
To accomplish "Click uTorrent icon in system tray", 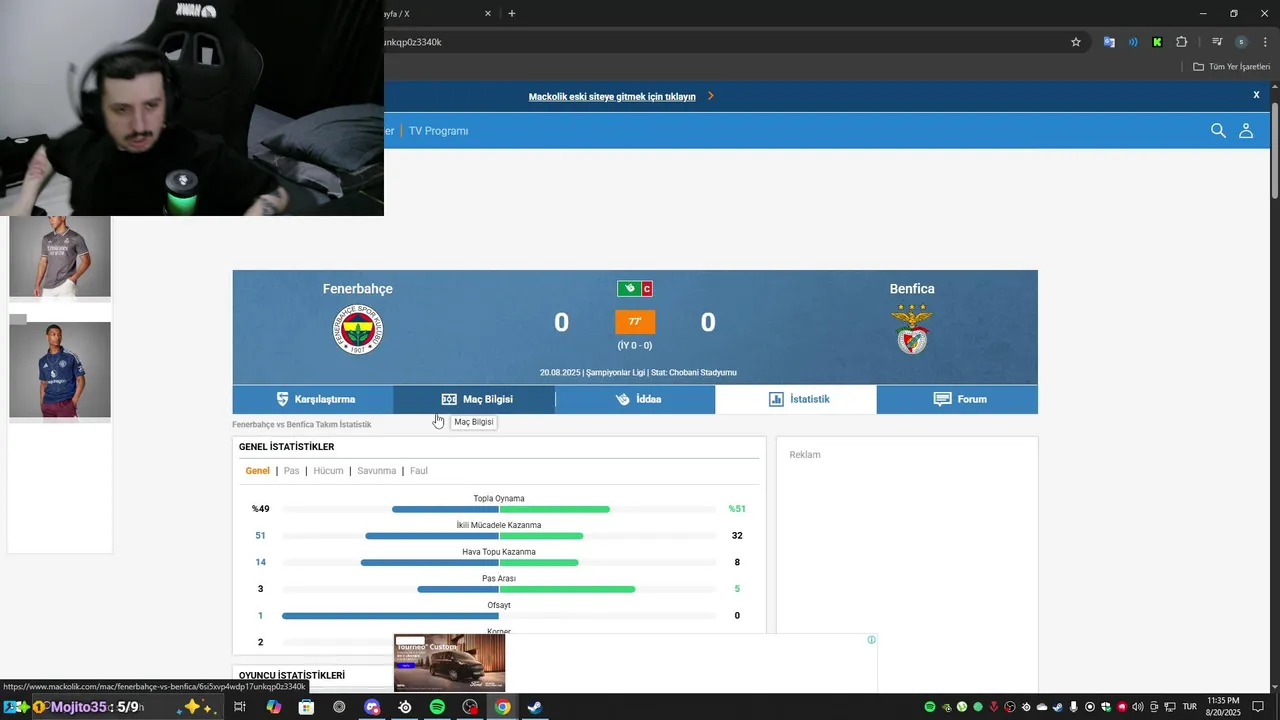I will [962, 707].
